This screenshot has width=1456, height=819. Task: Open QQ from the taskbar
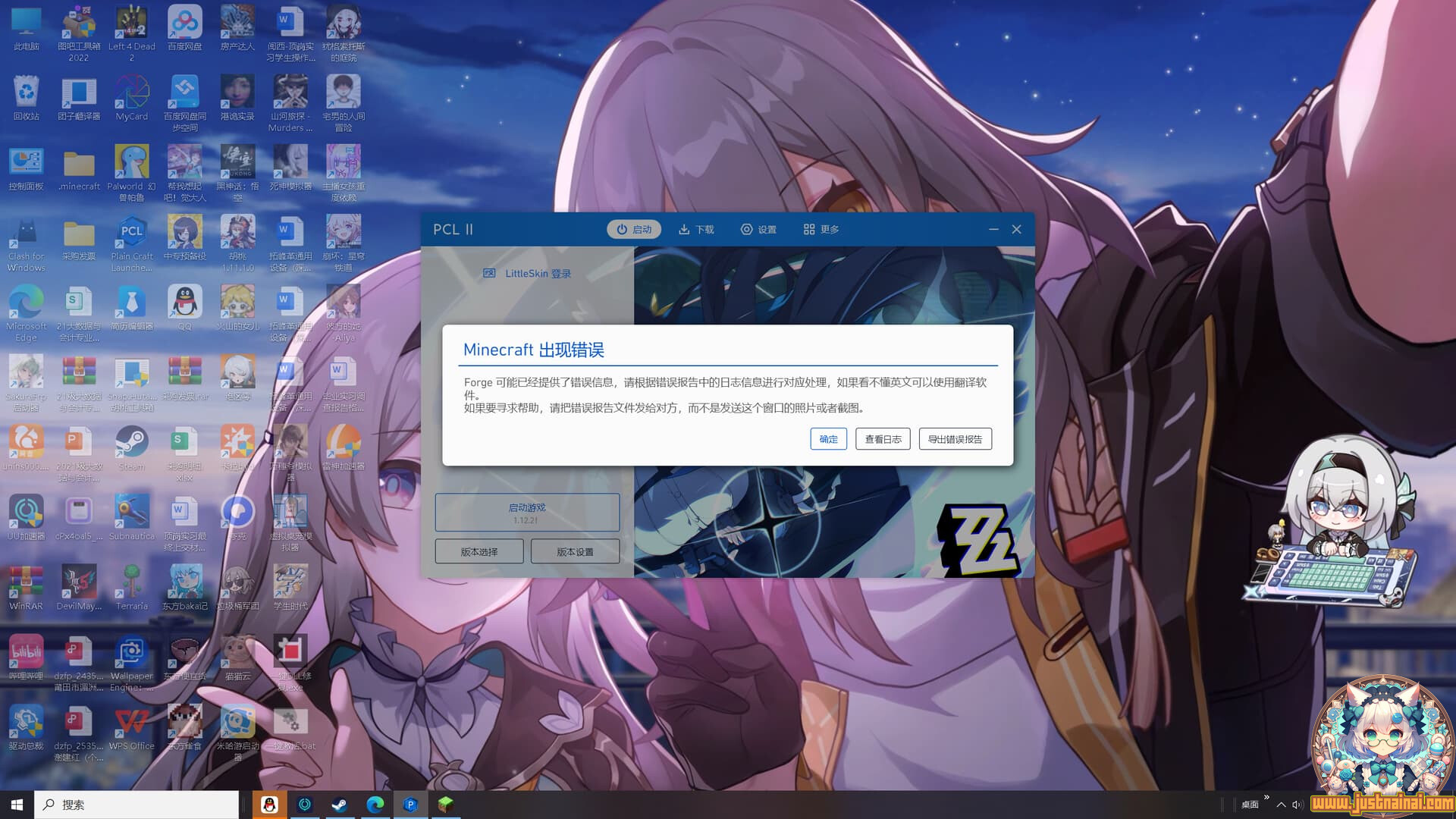[269, 805]
